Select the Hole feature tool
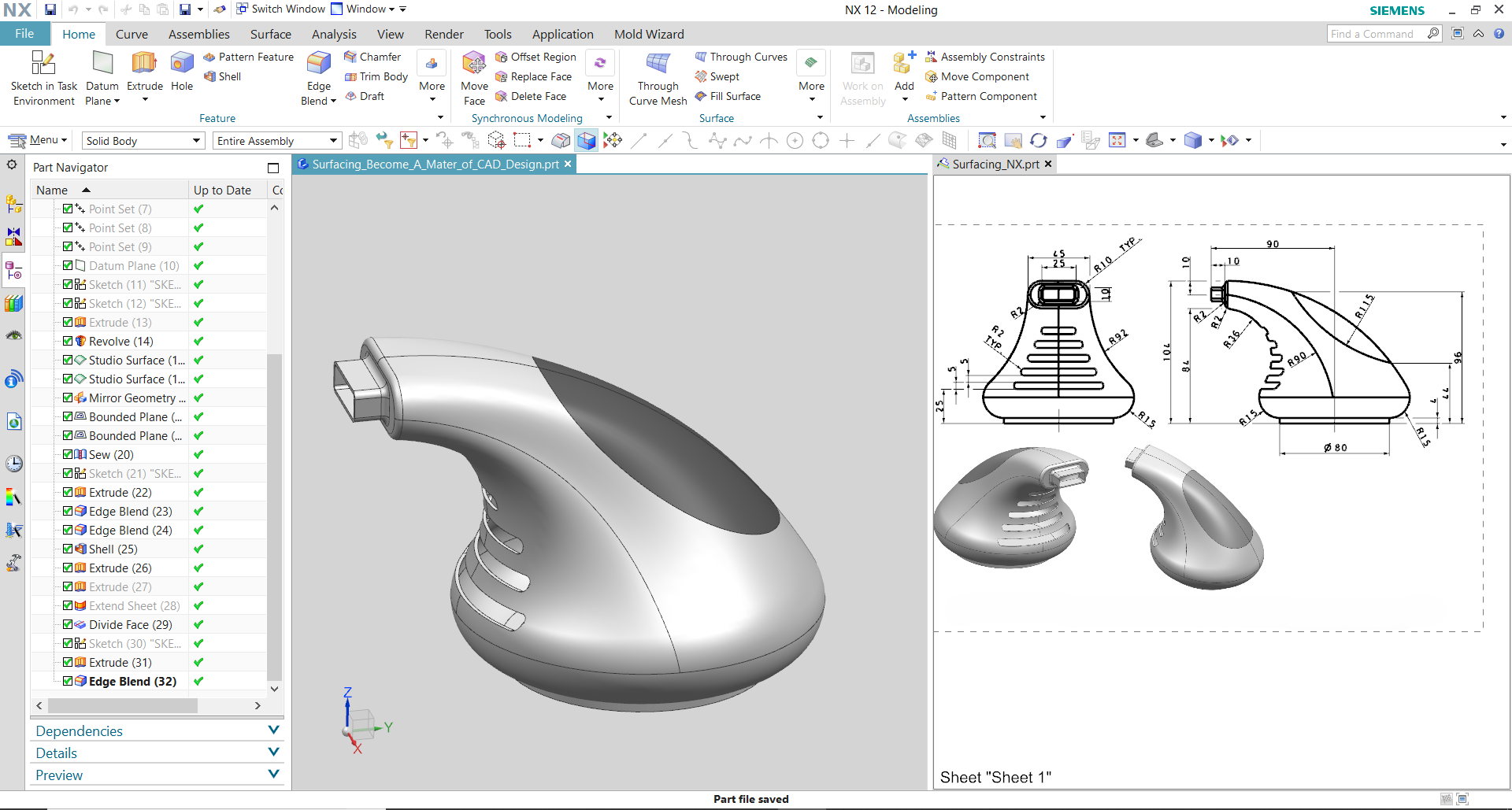1512x810 pixels. click(x=182, y=64)
